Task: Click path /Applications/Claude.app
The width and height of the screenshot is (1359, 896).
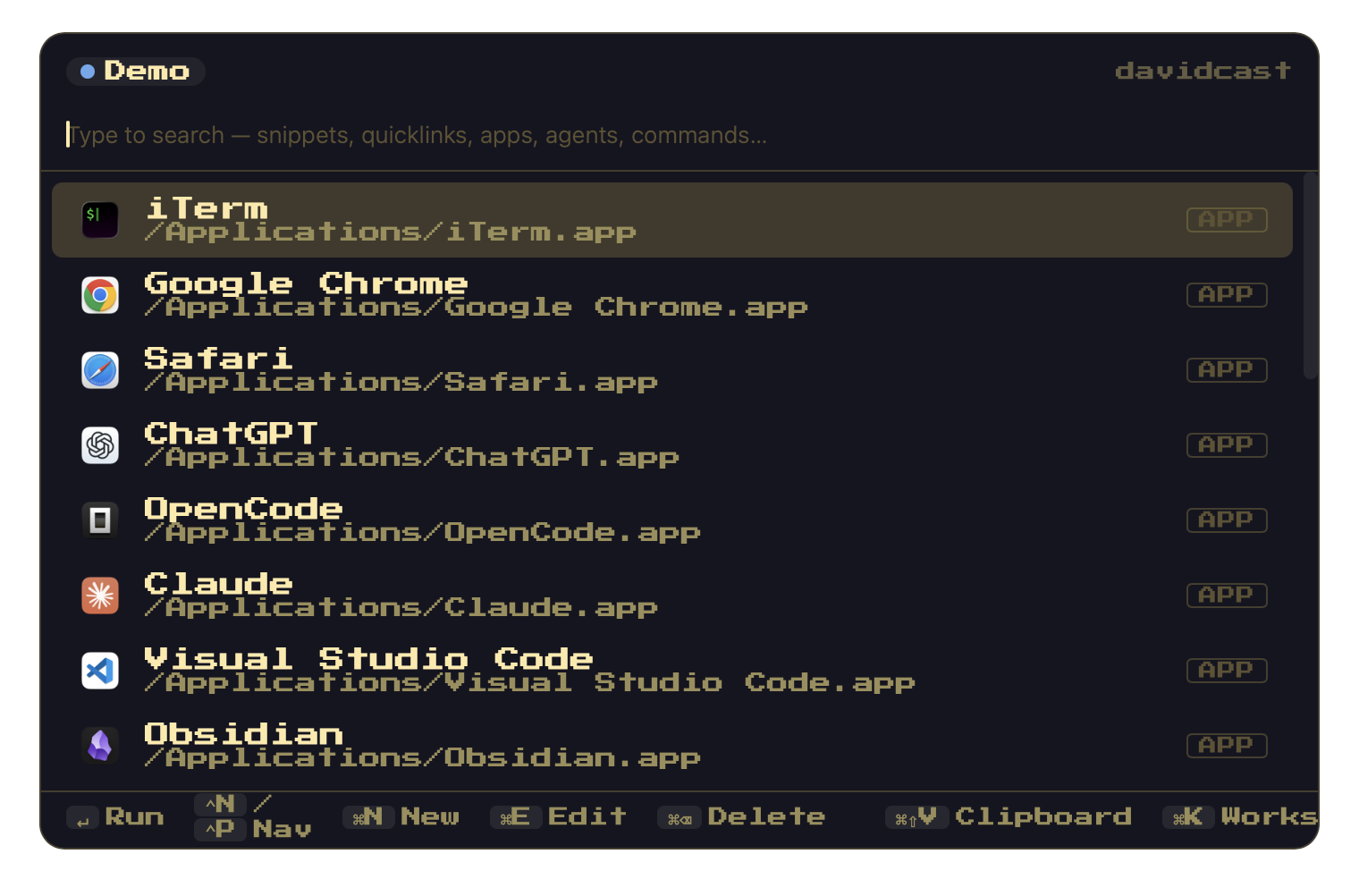Action: pyautogui.click(x=401, y=608)
